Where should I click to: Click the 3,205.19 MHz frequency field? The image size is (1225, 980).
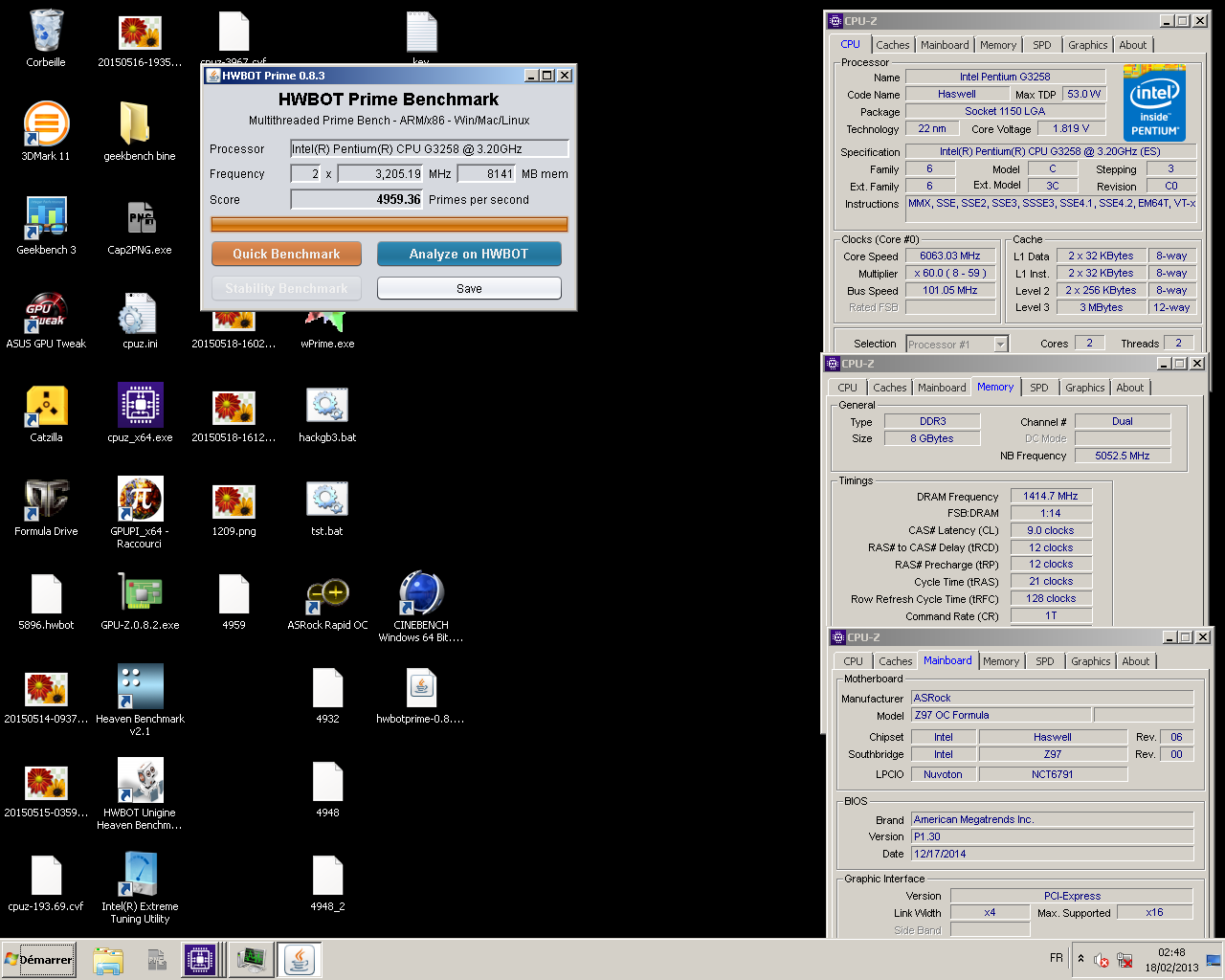coord(380,173)
